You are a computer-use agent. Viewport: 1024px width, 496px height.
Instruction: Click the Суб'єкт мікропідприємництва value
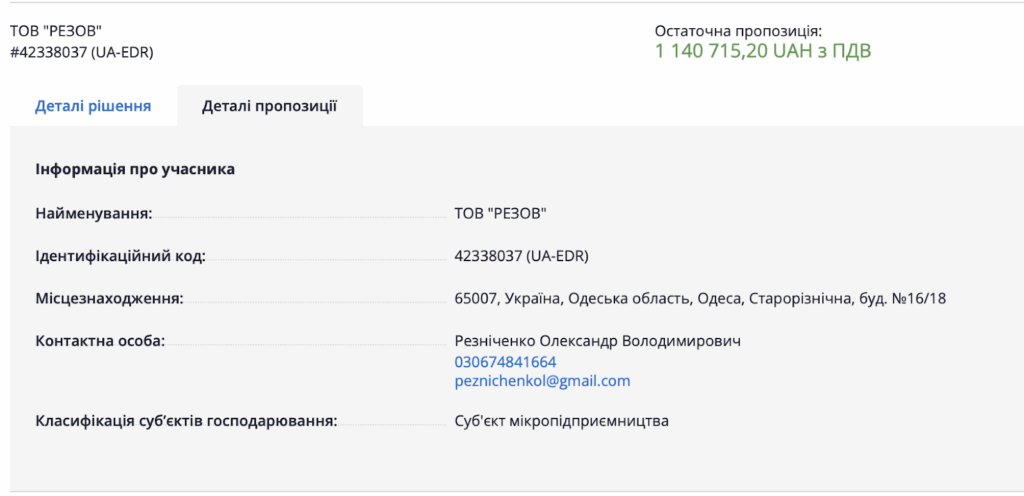click(562, 421)
